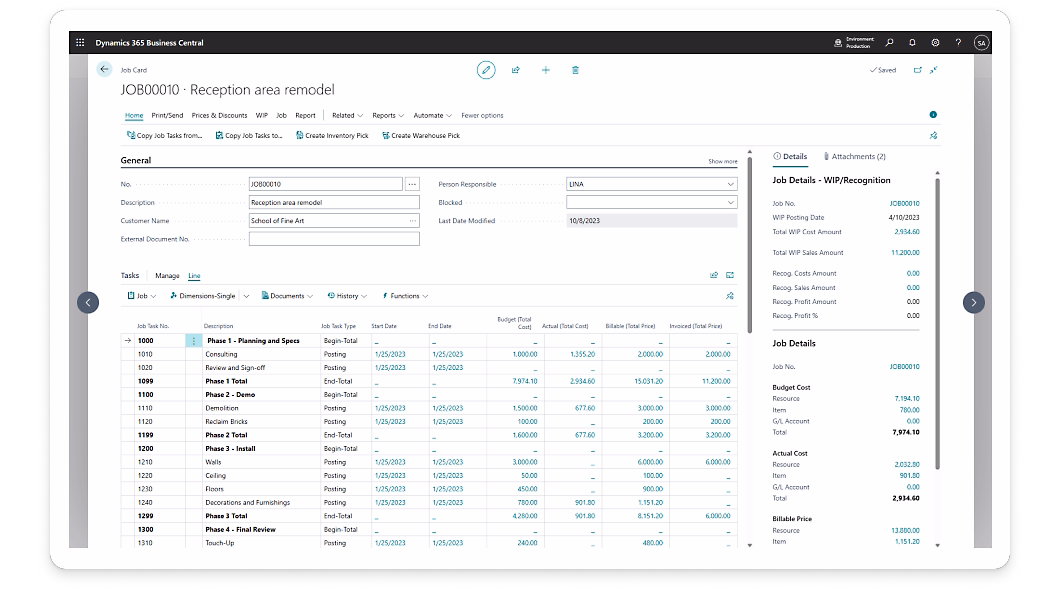Expand the Functions dropdown
This screenshot has width=1060, height=596.
tap(405, 296)
